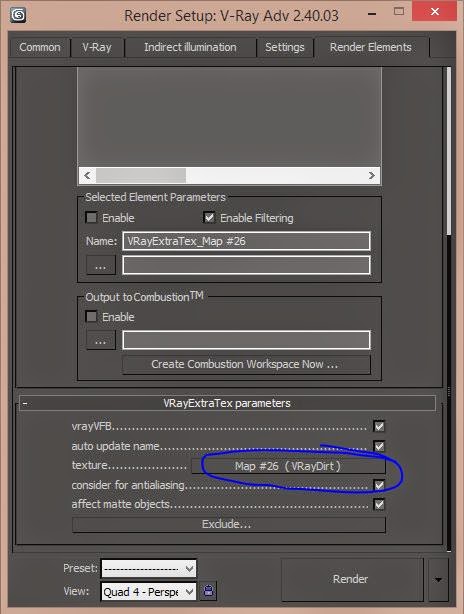Click the Render button
The height and width of the screenshot is (614, 464).
[x=352, y=580]
